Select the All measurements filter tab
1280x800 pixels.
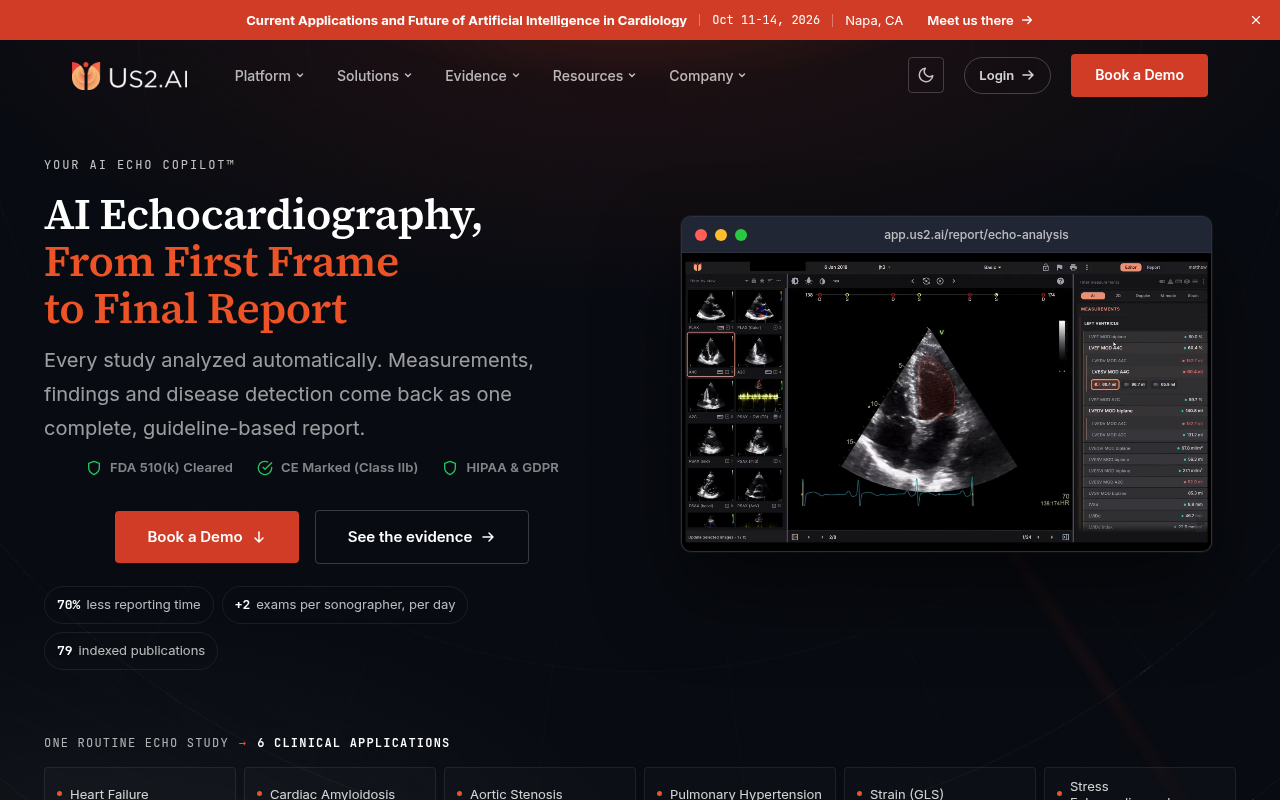[1093, 296]
